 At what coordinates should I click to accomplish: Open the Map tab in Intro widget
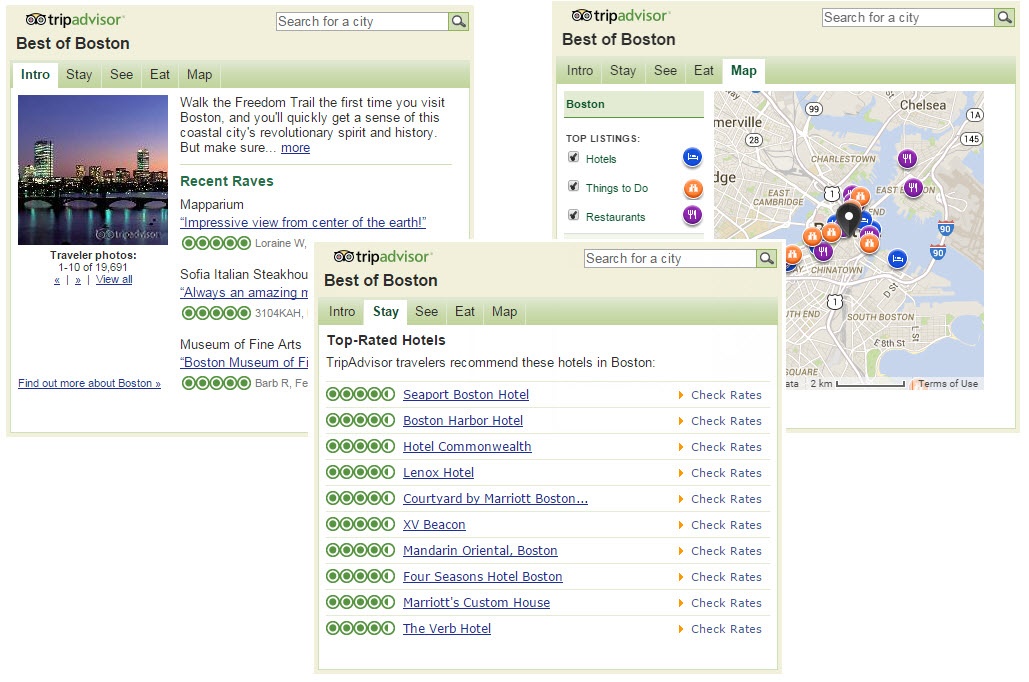200,75
